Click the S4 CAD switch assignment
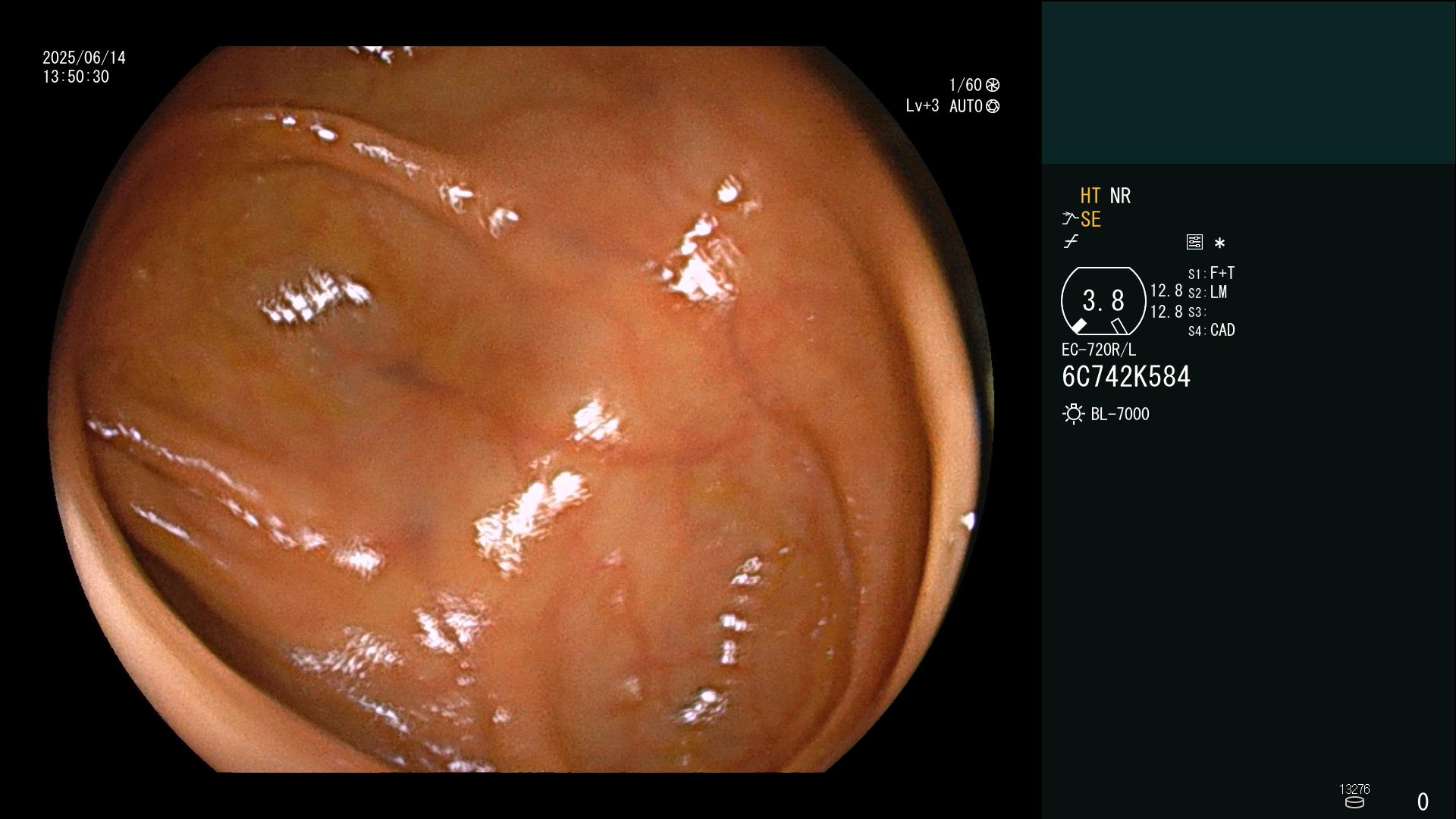 (1212, 331)
